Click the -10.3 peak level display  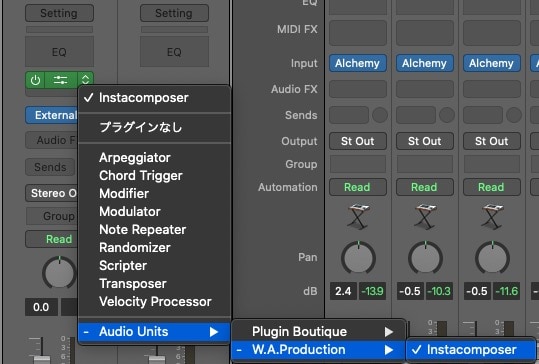[x=439, y=291]
